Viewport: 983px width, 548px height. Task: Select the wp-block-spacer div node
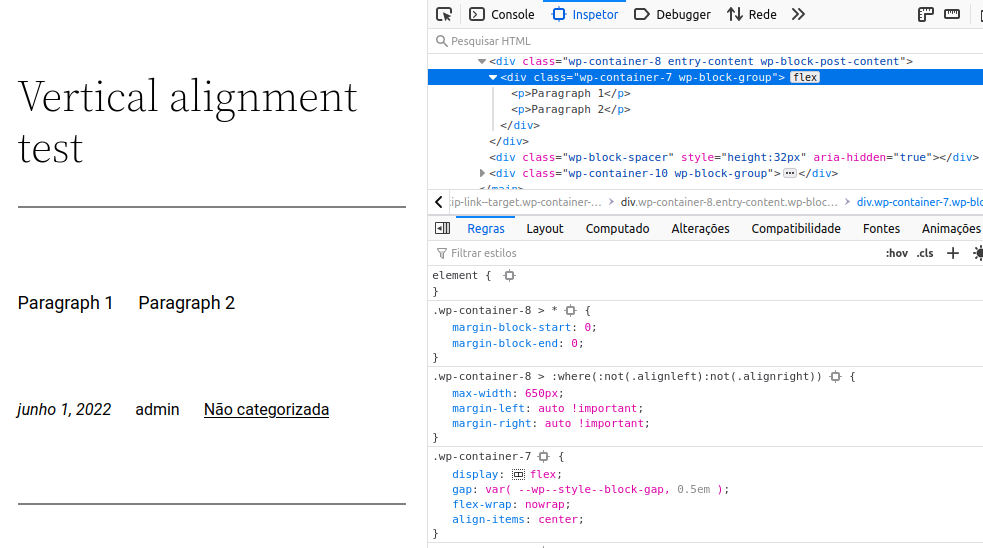click(x=734, y=157)
